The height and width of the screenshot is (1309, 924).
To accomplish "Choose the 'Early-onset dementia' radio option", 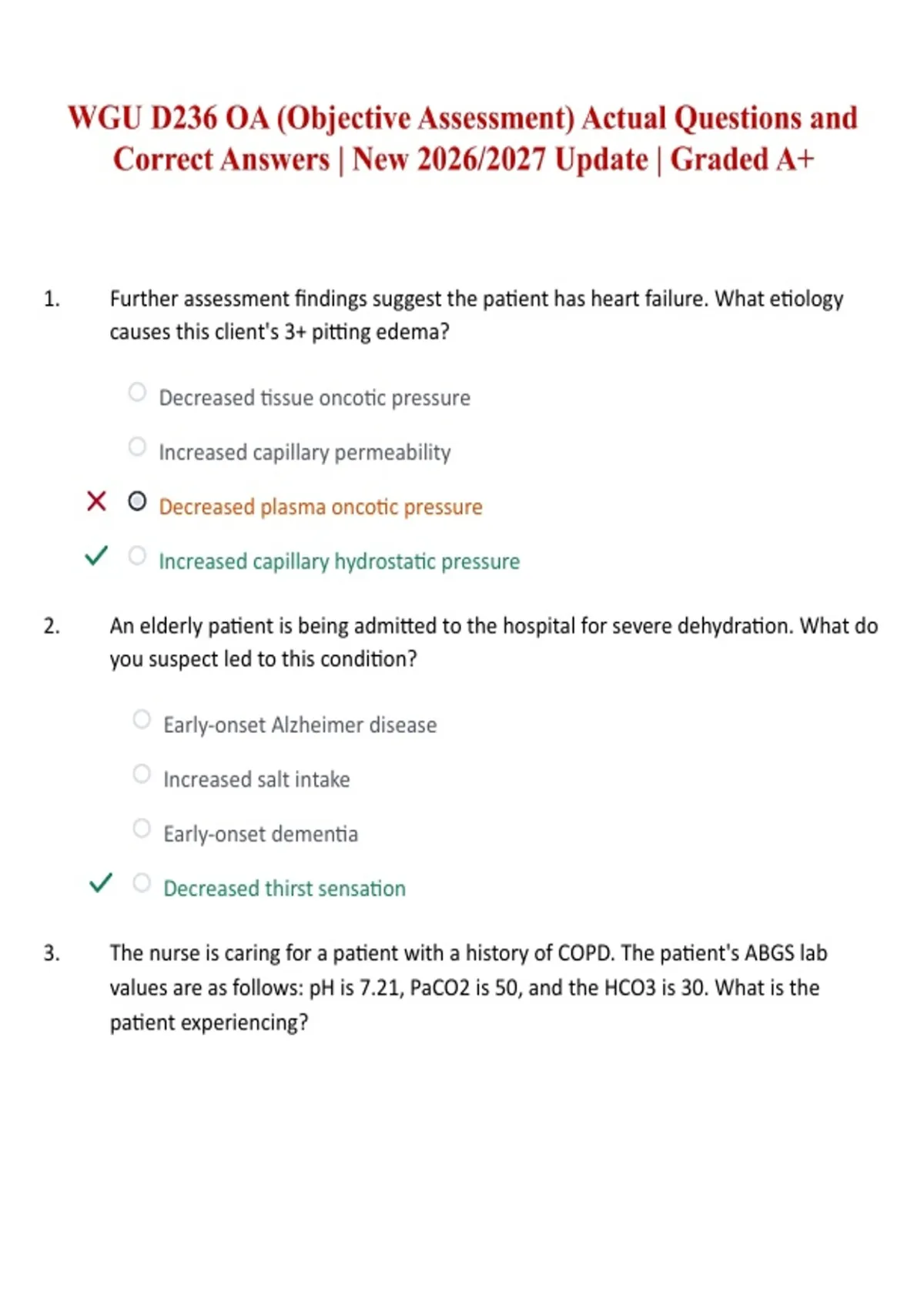I will [x=142, y=828].
